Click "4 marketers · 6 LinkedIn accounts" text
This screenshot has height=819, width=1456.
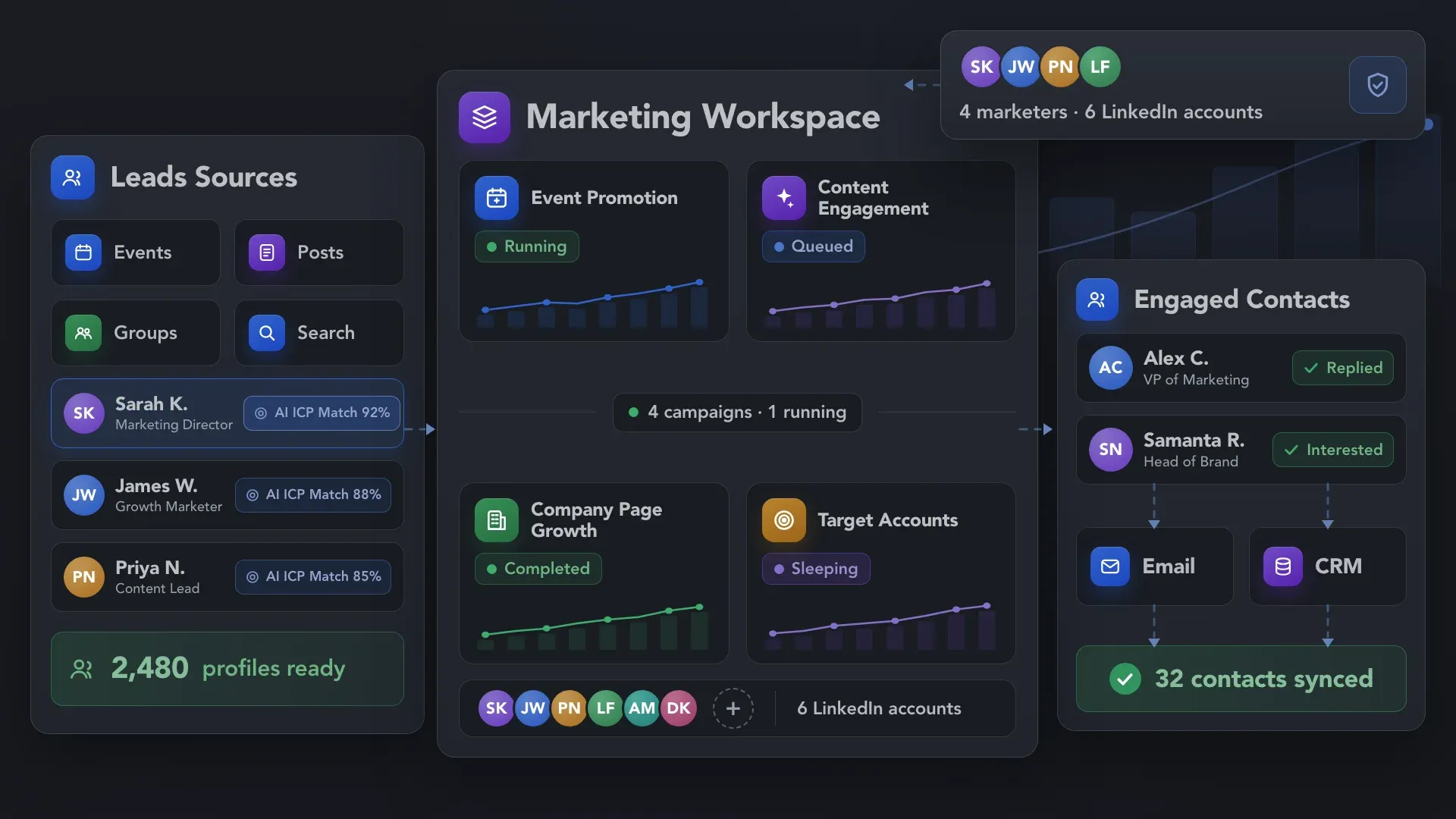1111,112
